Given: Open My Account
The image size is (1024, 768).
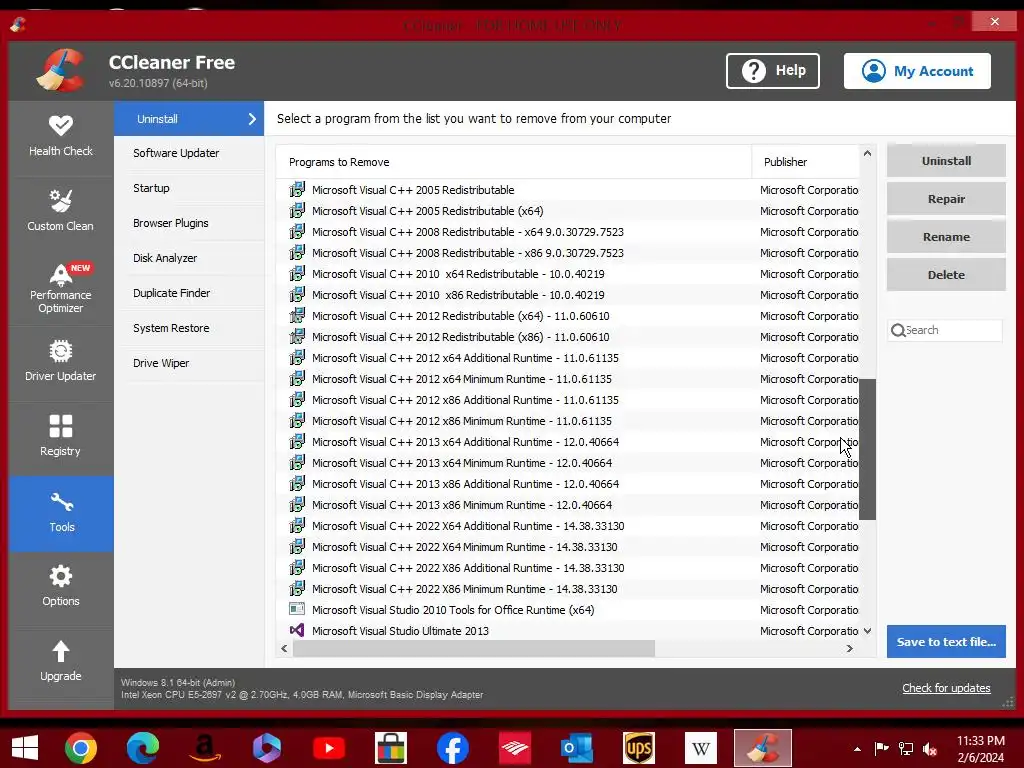Looking at the screenshot, I should click(x=917, y=71).
